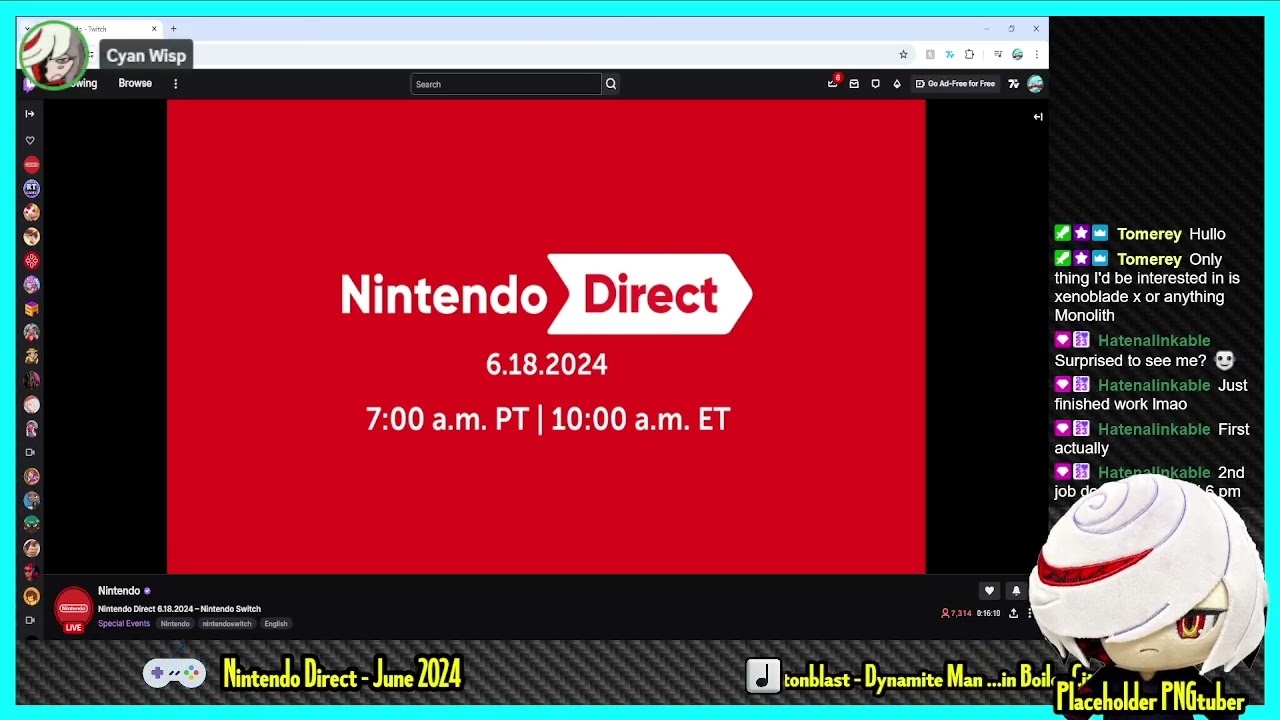This screenshot has height=720, width=1280.
Task: Click the nintendoswitch tag
Action: pyautogui.click(x=227, y=624)
